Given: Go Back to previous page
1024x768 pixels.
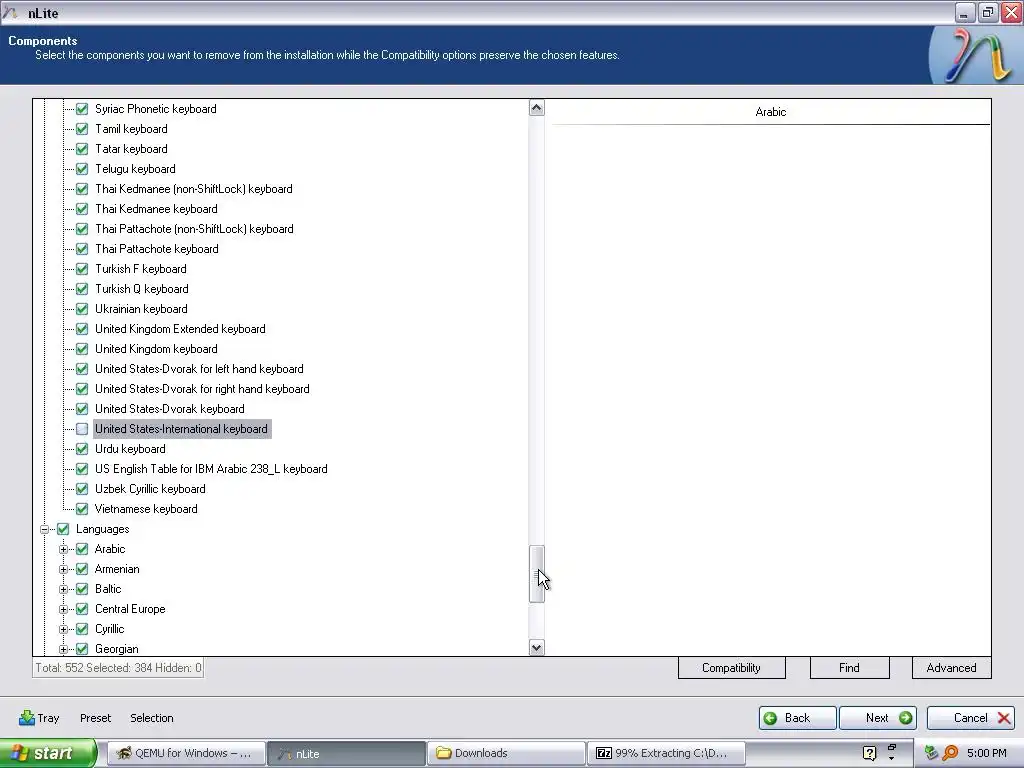Looking at the screenshot, I should coord(797,718).
